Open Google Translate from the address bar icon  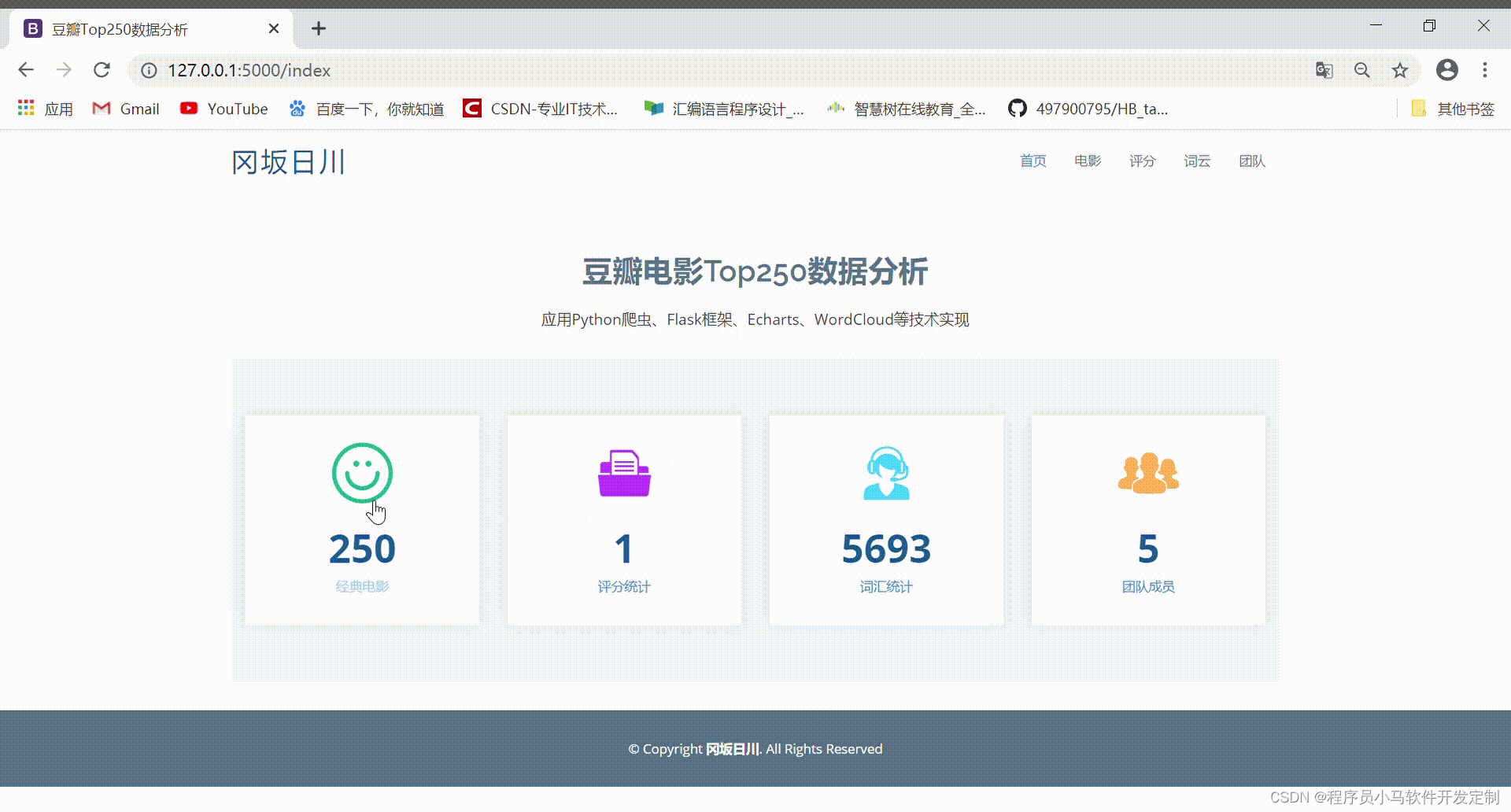pyautogui.click(x=1323, y=70)
